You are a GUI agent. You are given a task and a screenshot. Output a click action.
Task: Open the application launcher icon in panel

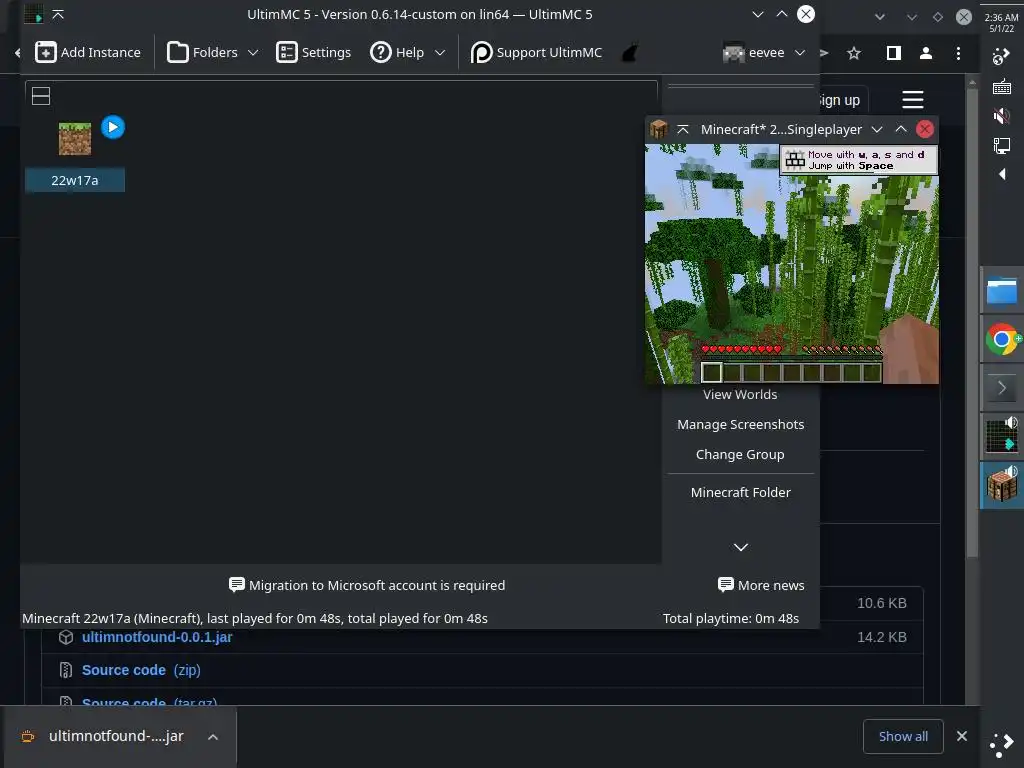click(x=1001, y=744)
